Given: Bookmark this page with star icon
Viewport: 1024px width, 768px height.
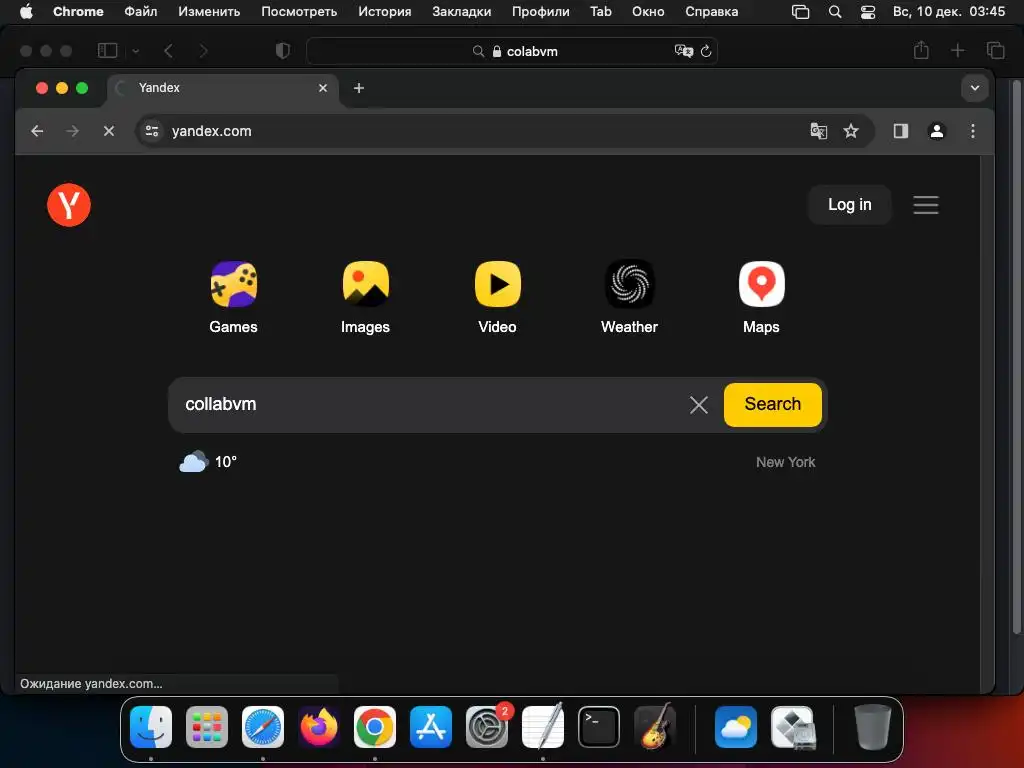Looking at the screenshot, I should pos(850,131).
